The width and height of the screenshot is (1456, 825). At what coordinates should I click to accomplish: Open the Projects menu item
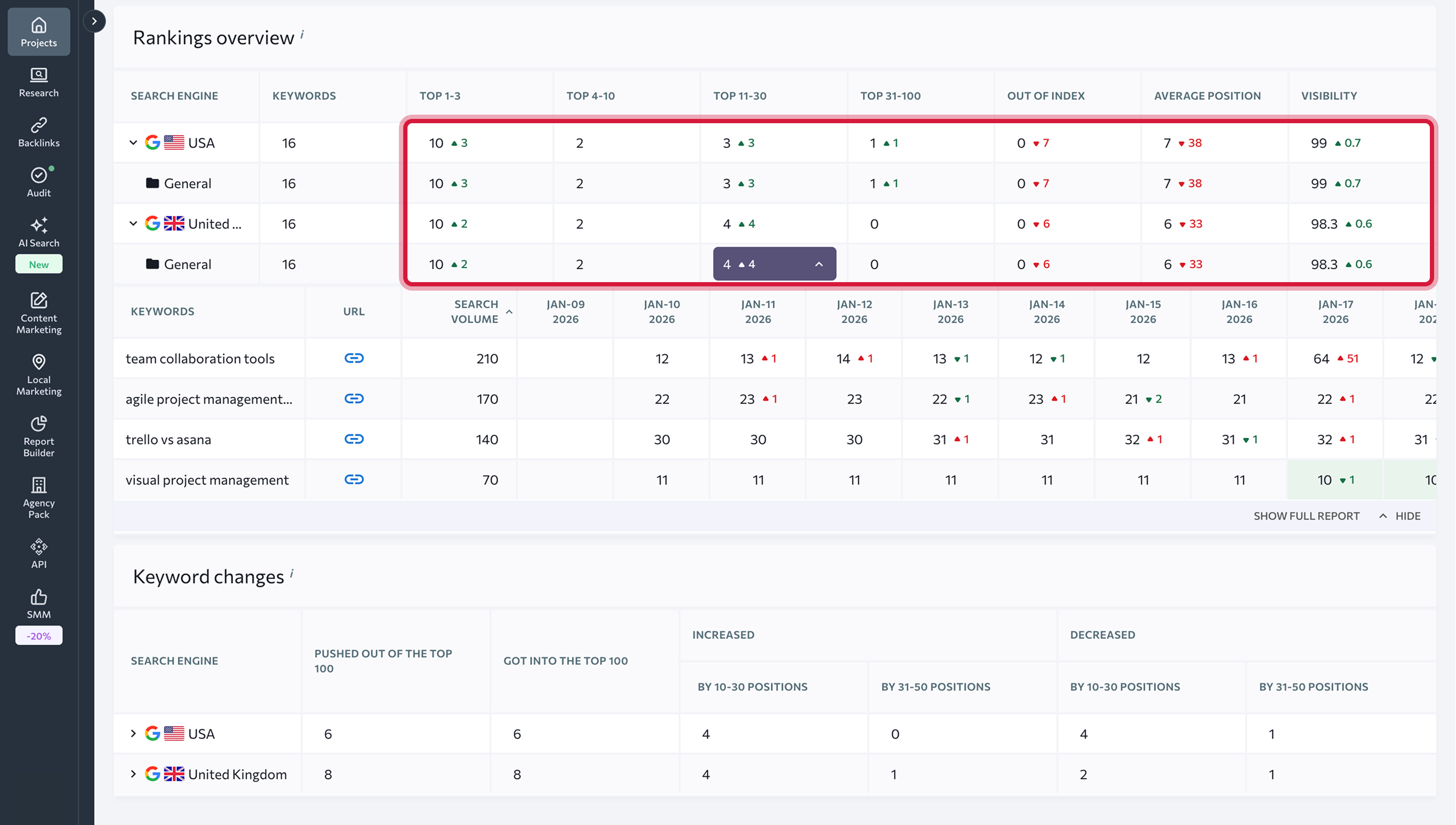38,32
